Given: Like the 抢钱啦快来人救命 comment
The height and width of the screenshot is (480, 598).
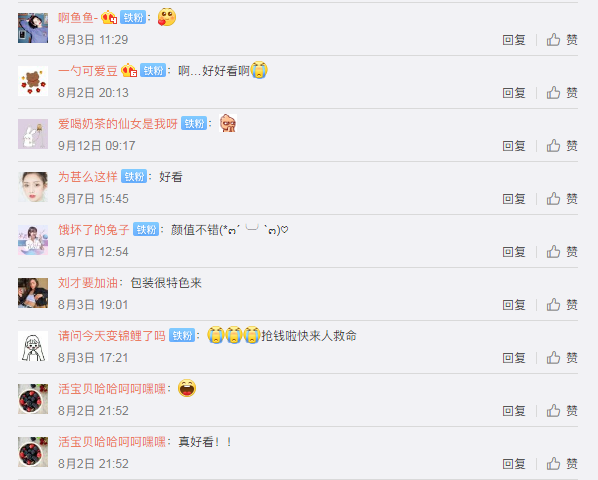Looking at the screenshot, I should [x=562, y=358].
